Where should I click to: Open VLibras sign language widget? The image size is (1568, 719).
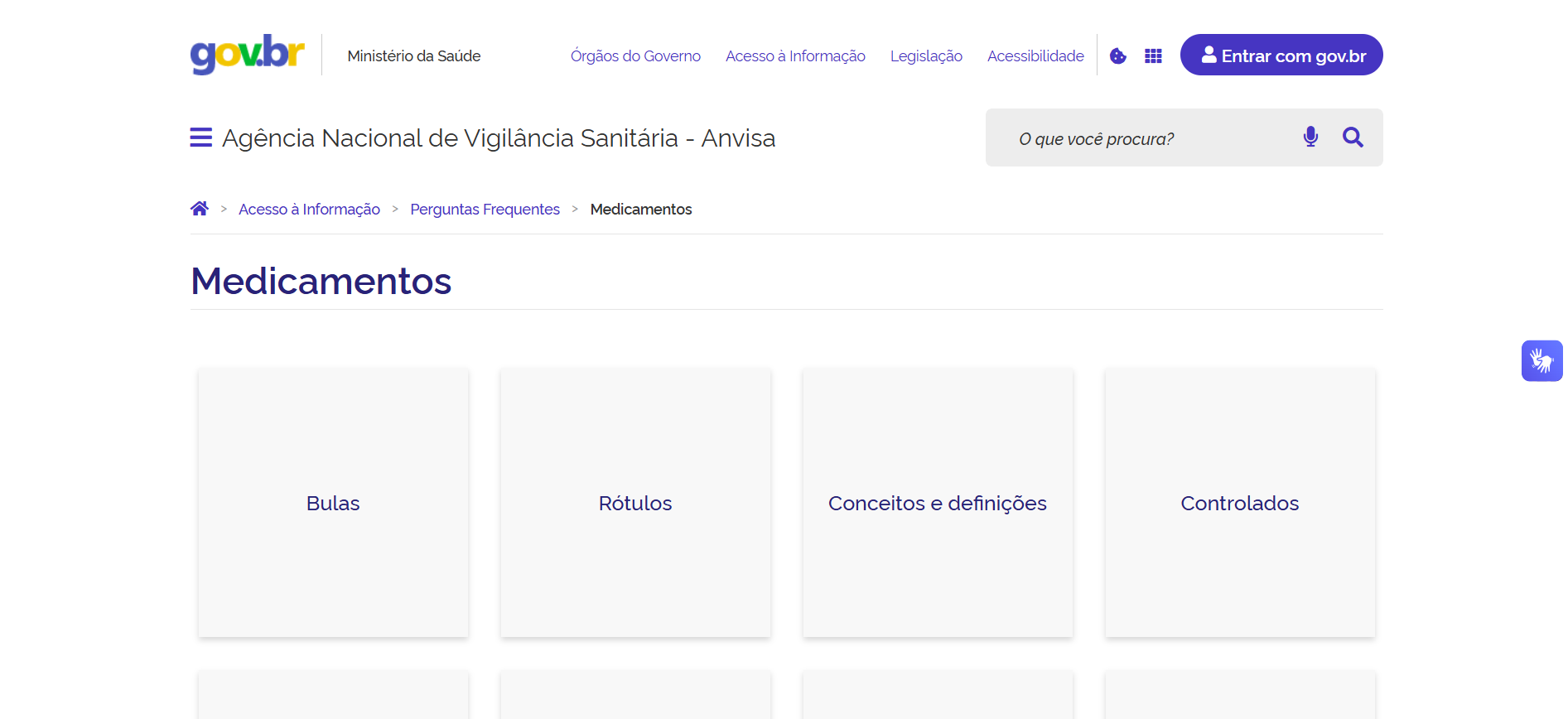click(x=1541, y=361)
